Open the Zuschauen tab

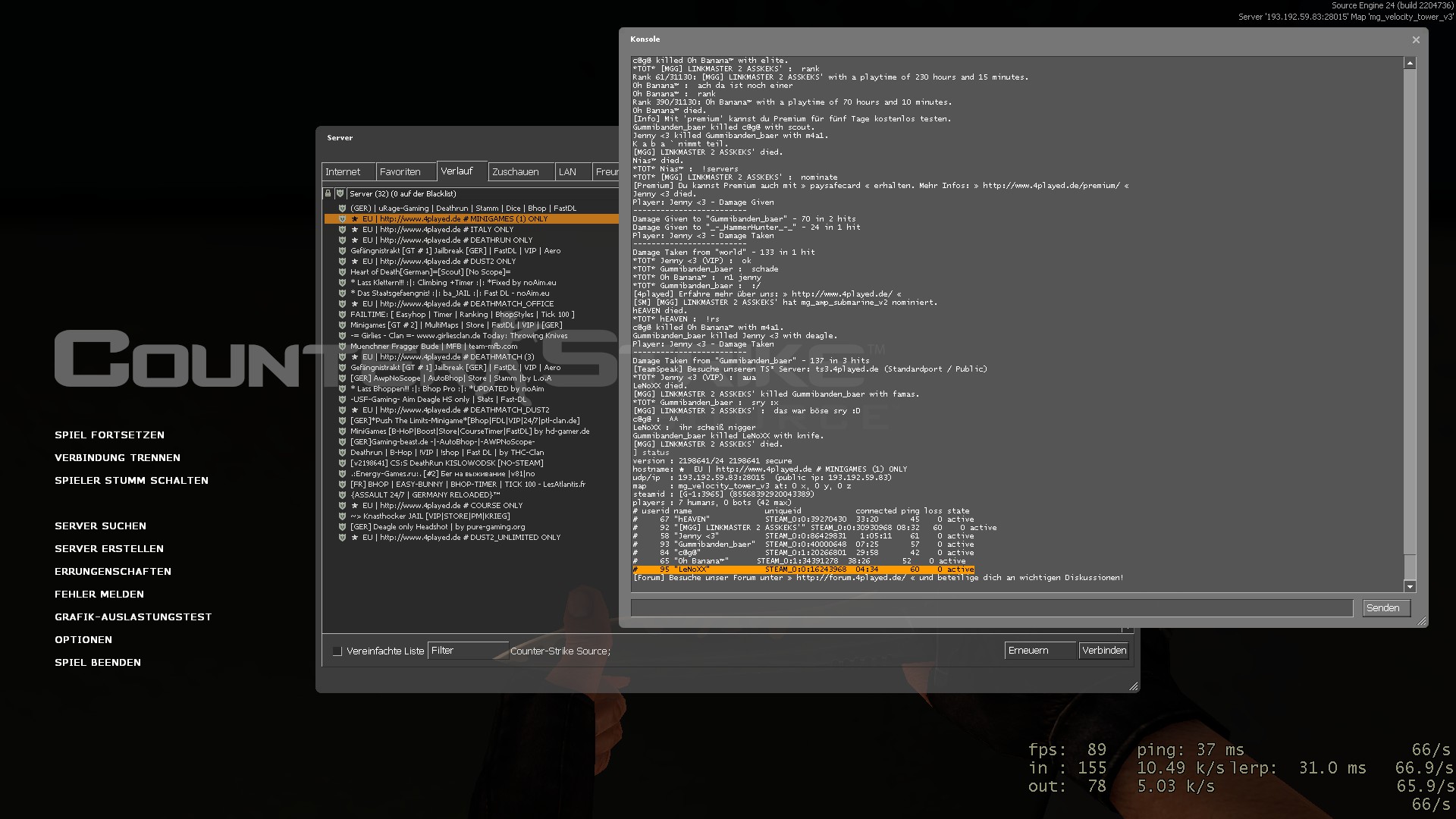point(521,172)
